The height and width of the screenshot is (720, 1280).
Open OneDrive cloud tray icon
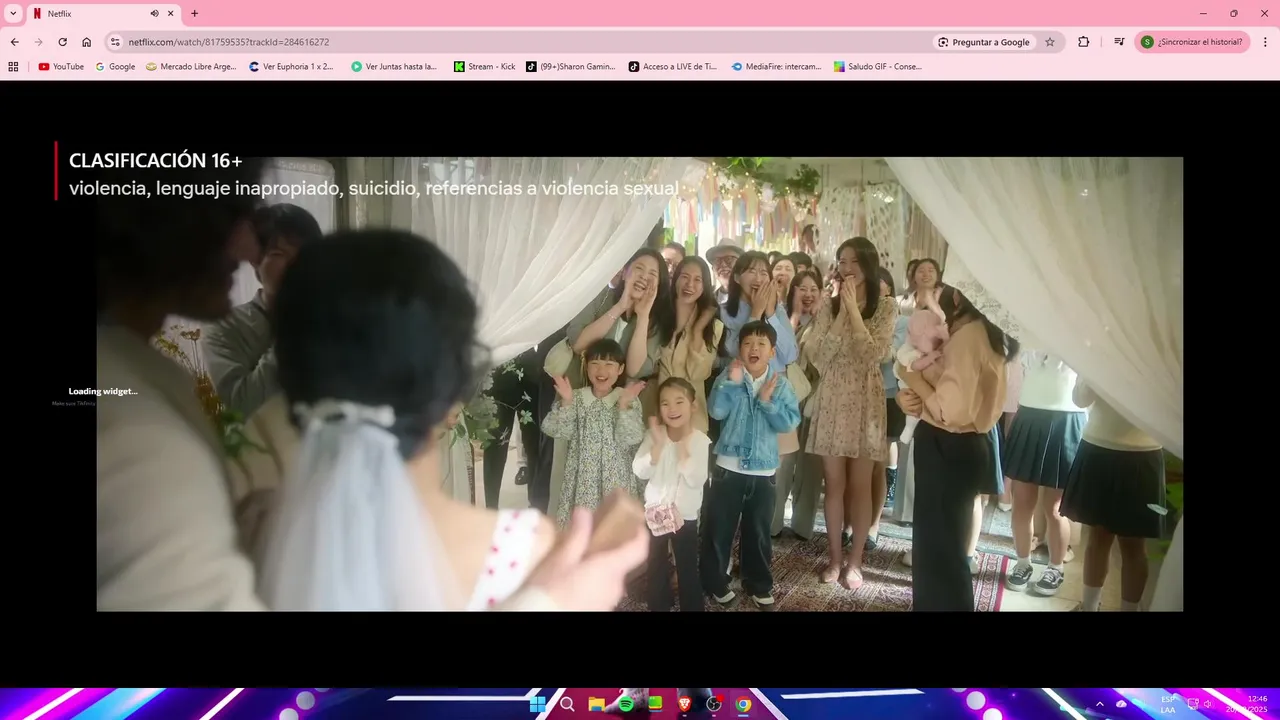[x=1121, y=704]
